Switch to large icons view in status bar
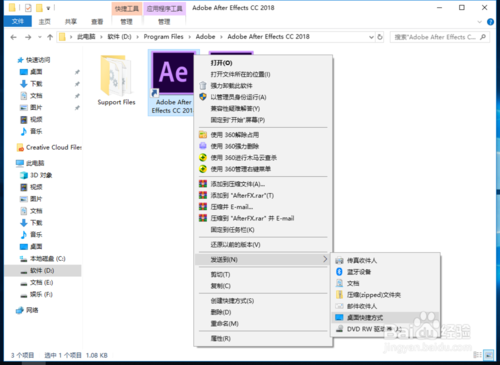 pyautogui.click(x=488, y=355)
